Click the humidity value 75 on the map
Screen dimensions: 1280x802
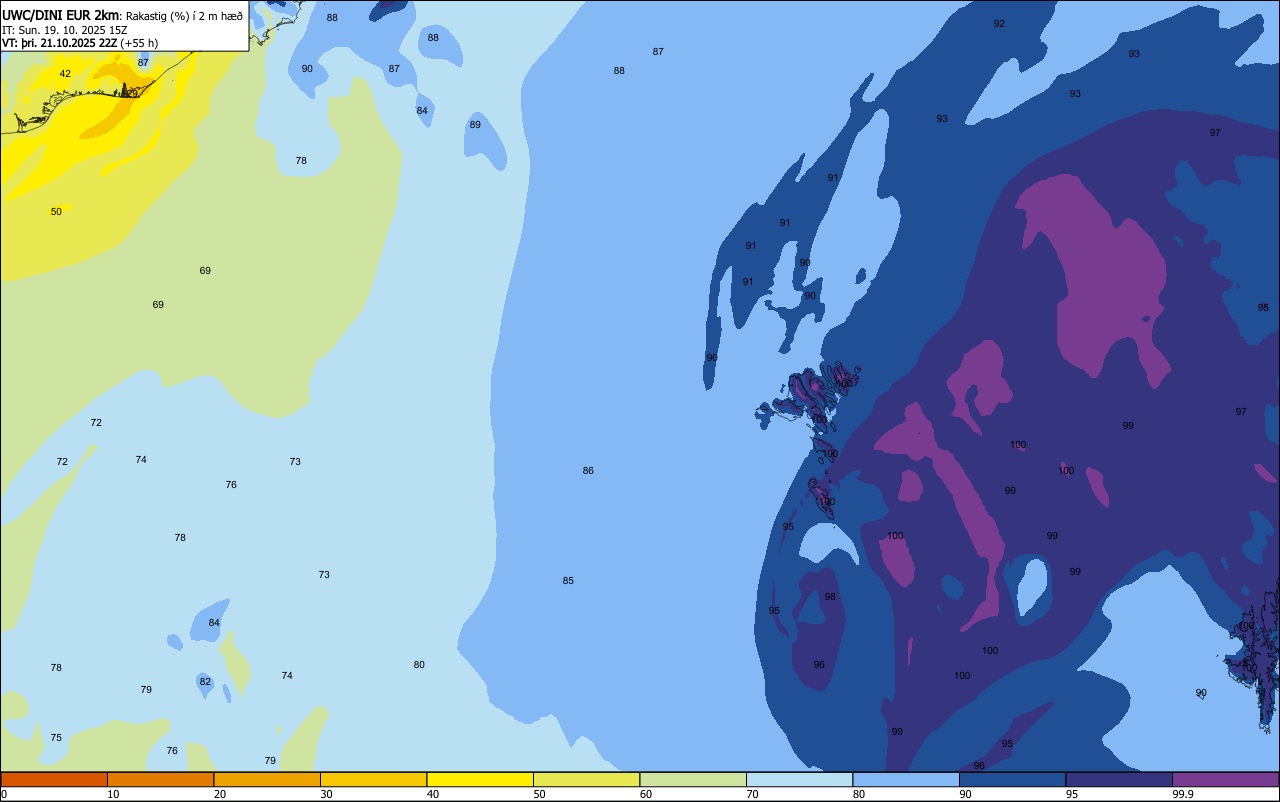(x=56, y=738)
